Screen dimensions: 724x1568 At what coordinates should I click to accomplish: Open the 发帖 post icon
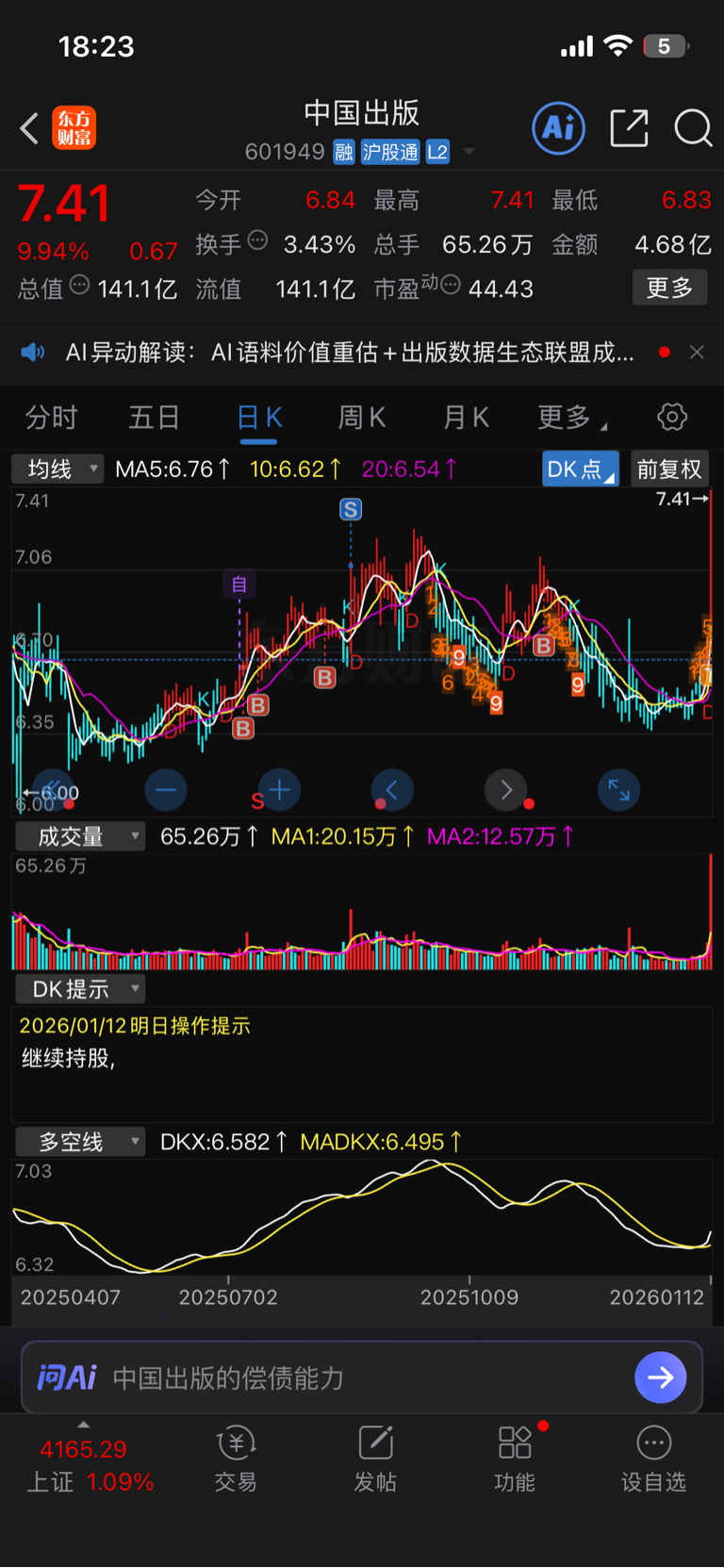(375, 1460)
